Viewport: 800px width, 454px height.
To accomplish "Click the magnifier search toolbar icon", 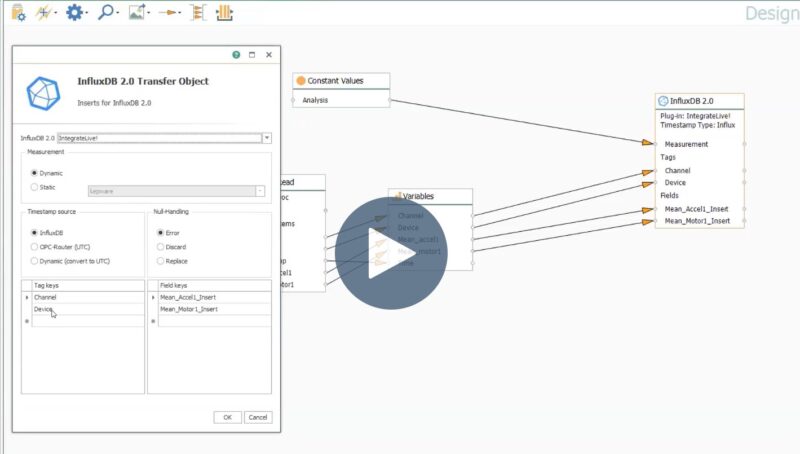I will [x=105, y=12].
